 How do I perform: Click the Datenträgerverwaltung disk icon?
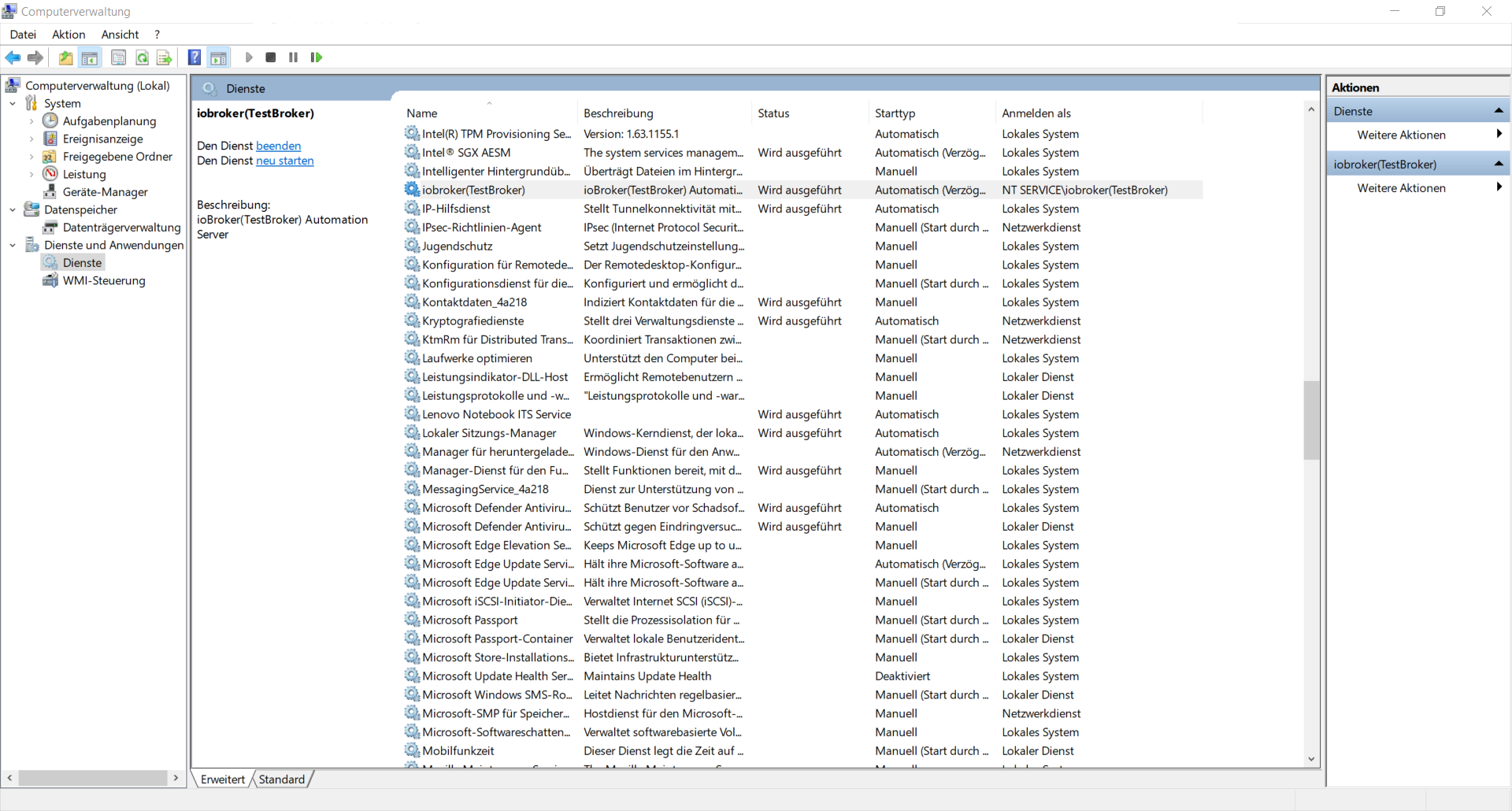pos(50,228)
